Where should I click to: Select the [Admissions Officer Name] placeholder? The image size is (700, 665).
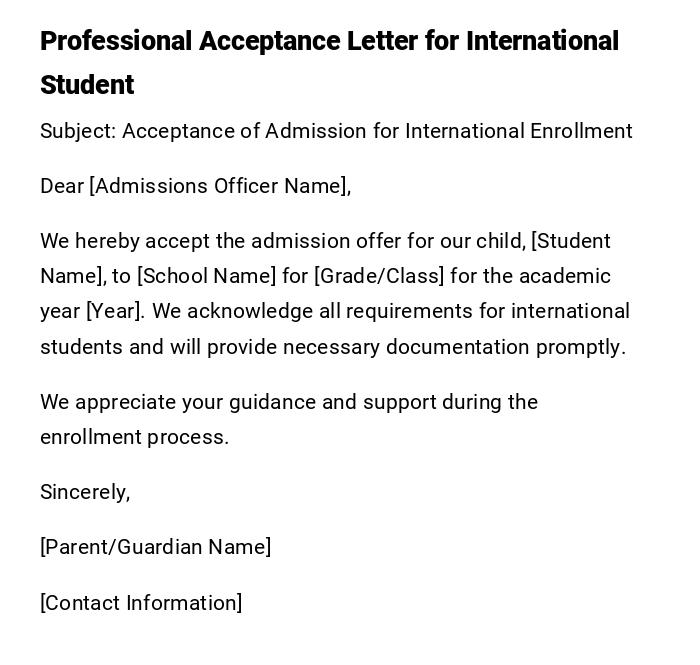tap(219, 186)
